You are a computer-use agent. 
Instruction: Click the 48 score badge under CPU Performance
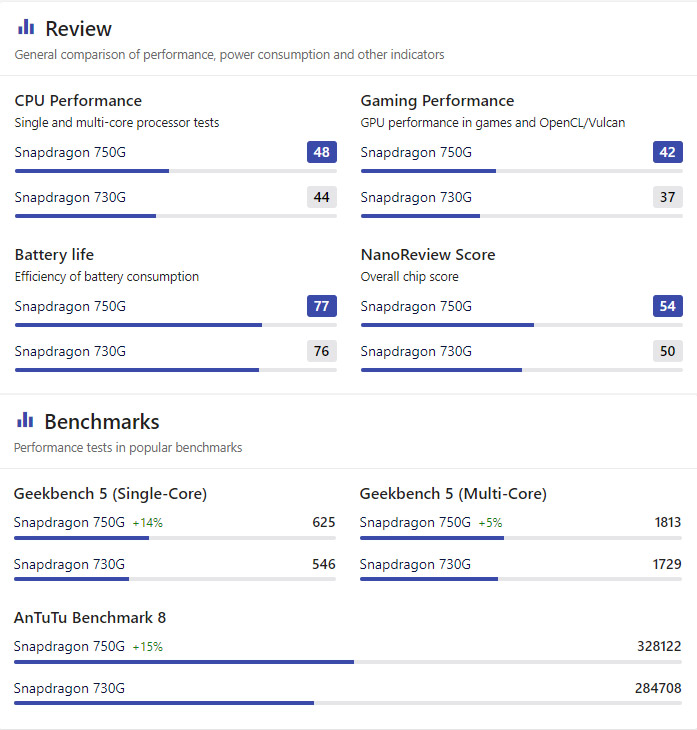pos(322,152)
